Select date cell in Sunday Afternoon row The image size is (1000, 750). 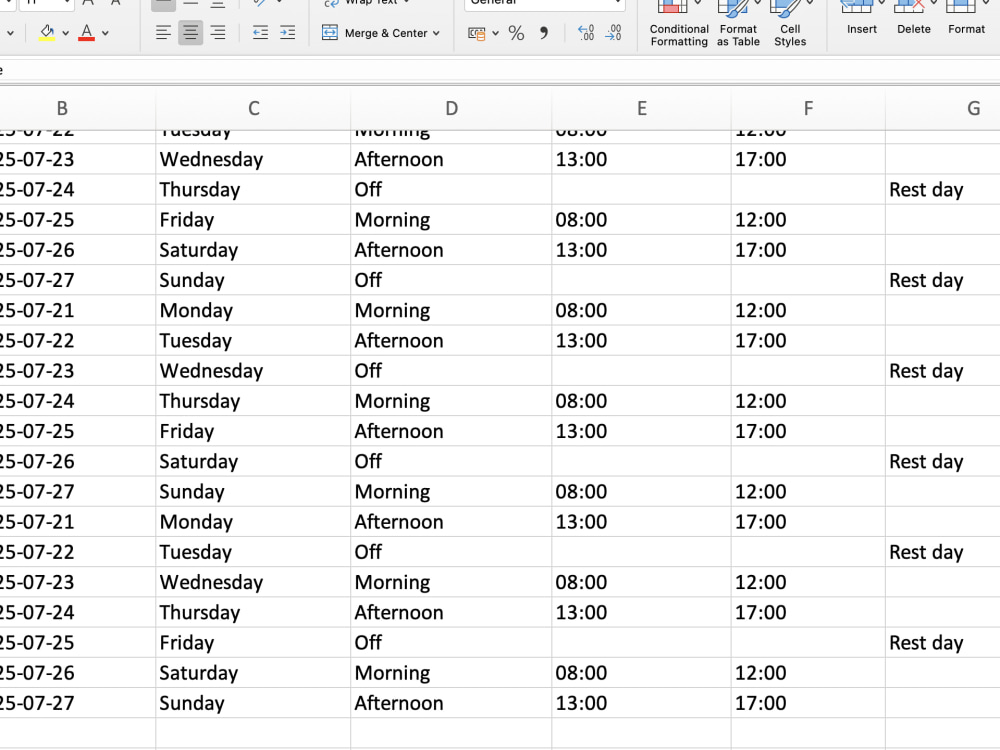click(x=77, y=703)
